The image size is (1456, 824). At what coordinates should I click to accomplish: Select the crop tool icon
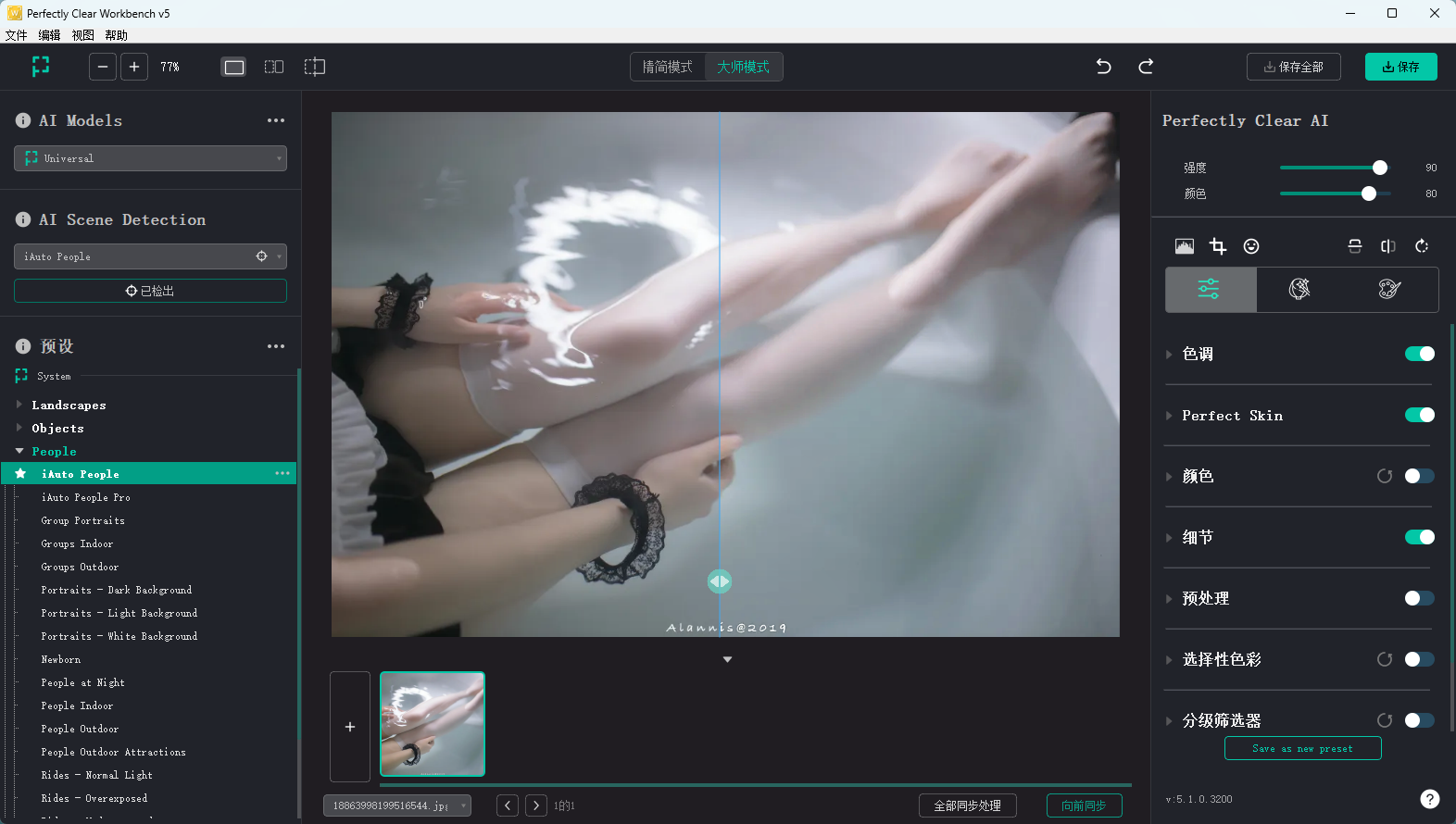coord(1218,246)
